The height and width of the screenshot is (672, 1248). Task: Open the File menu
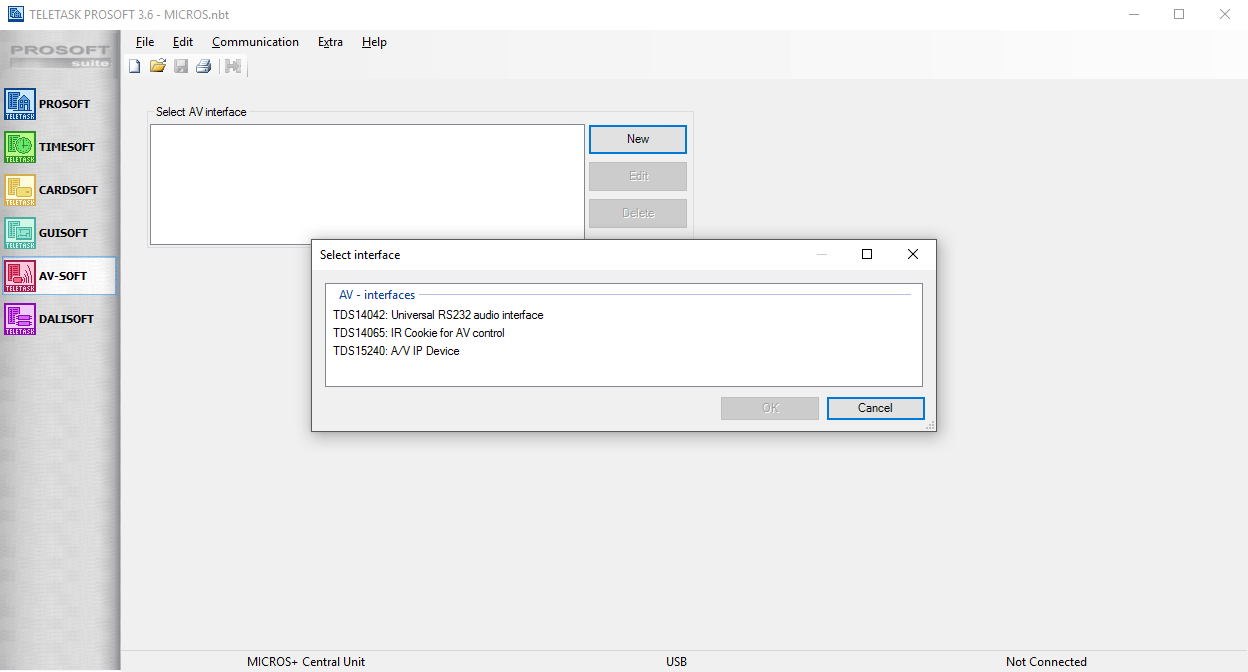tap(145, 42)
